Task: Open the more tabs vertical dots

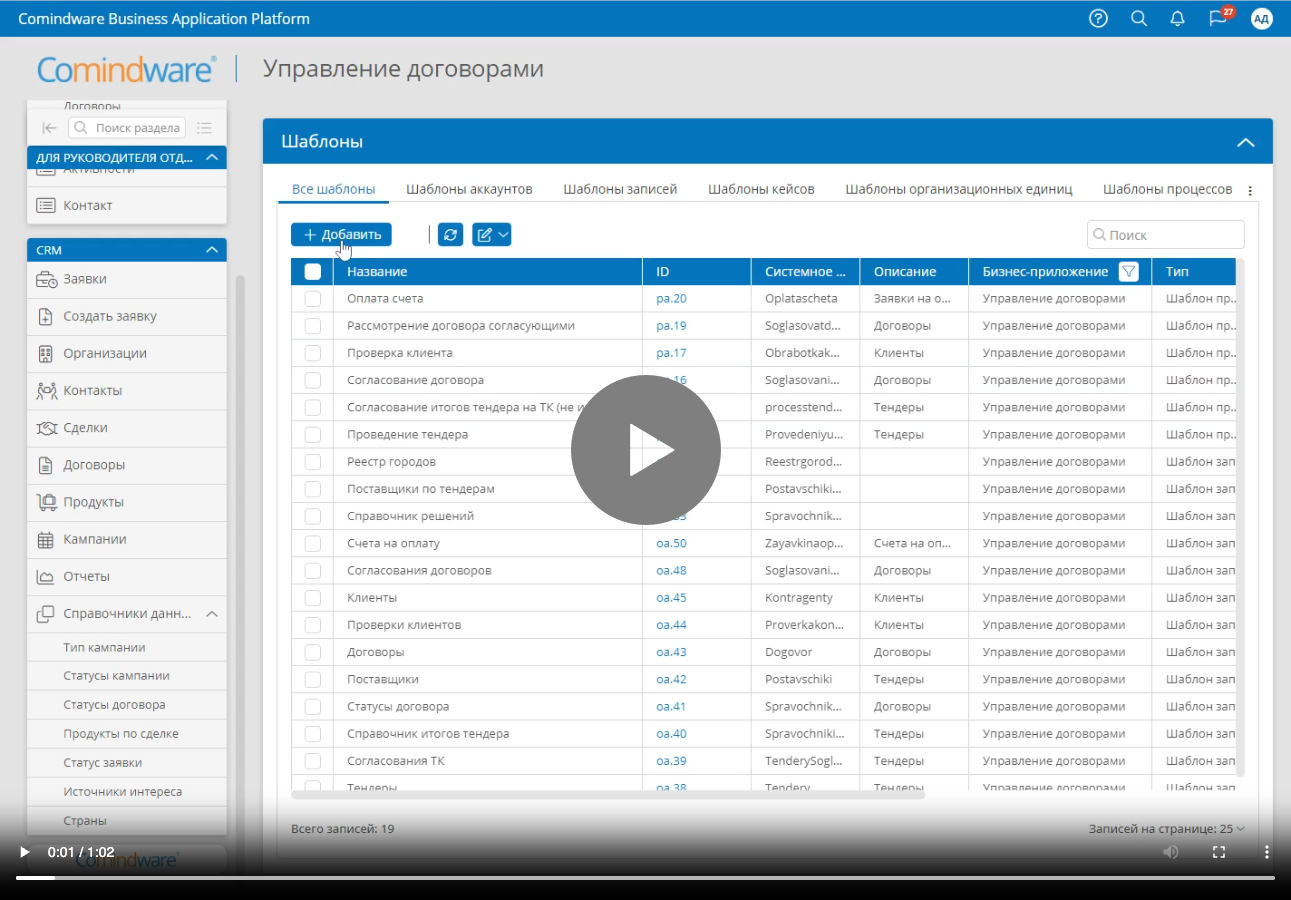Action: coord(1250,190)
